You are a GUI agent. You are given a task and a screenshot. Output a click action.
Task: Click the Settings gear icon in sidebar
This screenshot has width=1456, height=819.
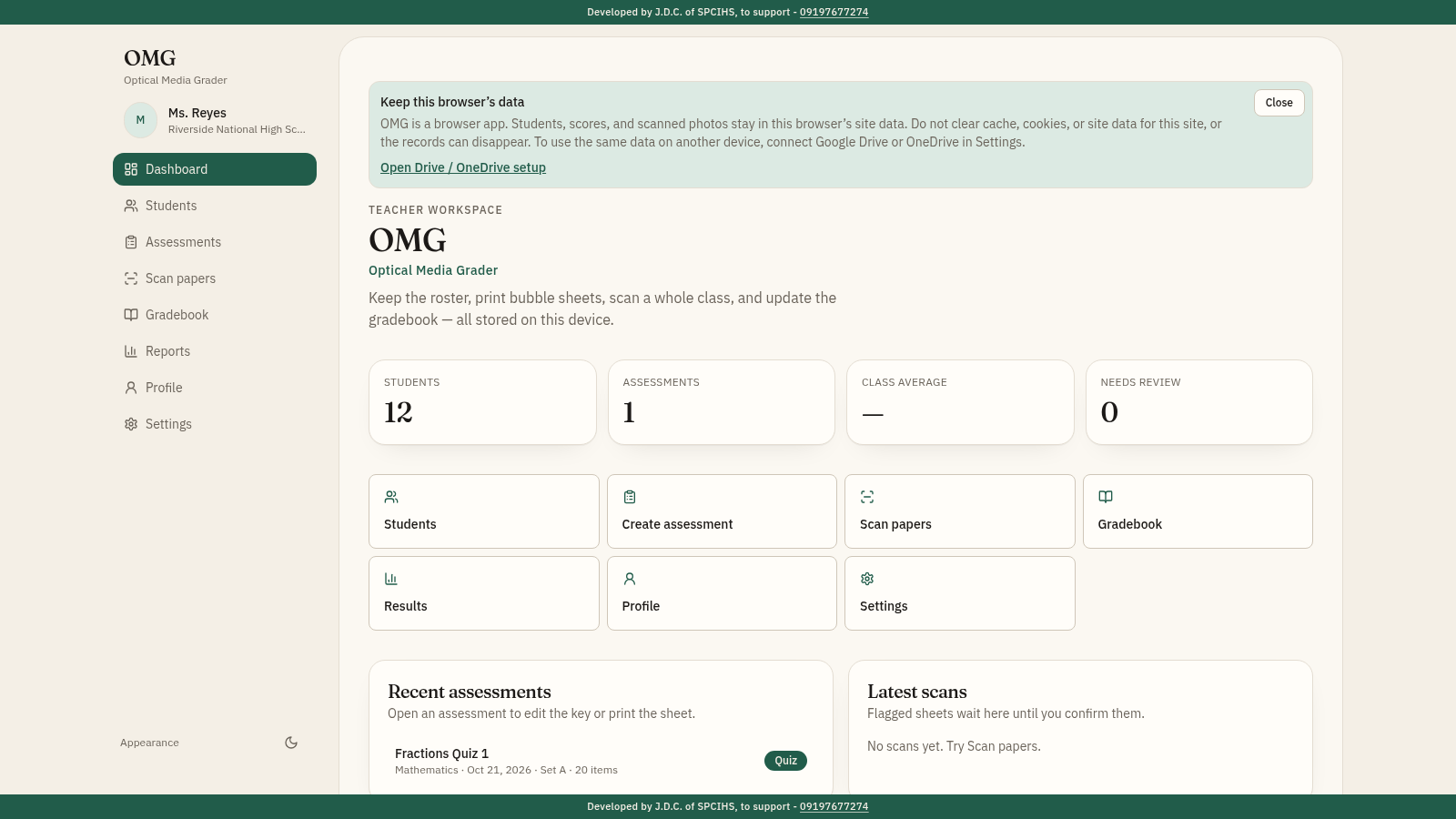(x=131, y=424)
